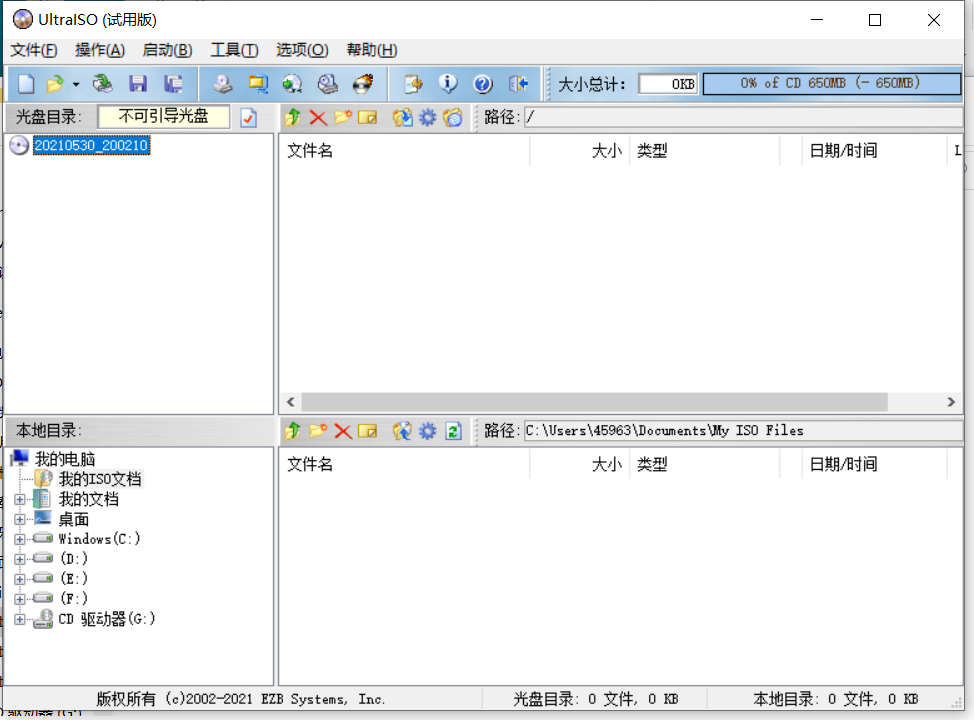Click the Open file folder toolbar icon
Image resolution: width=974 pixels, height=720 pixels.
[55, 84]
